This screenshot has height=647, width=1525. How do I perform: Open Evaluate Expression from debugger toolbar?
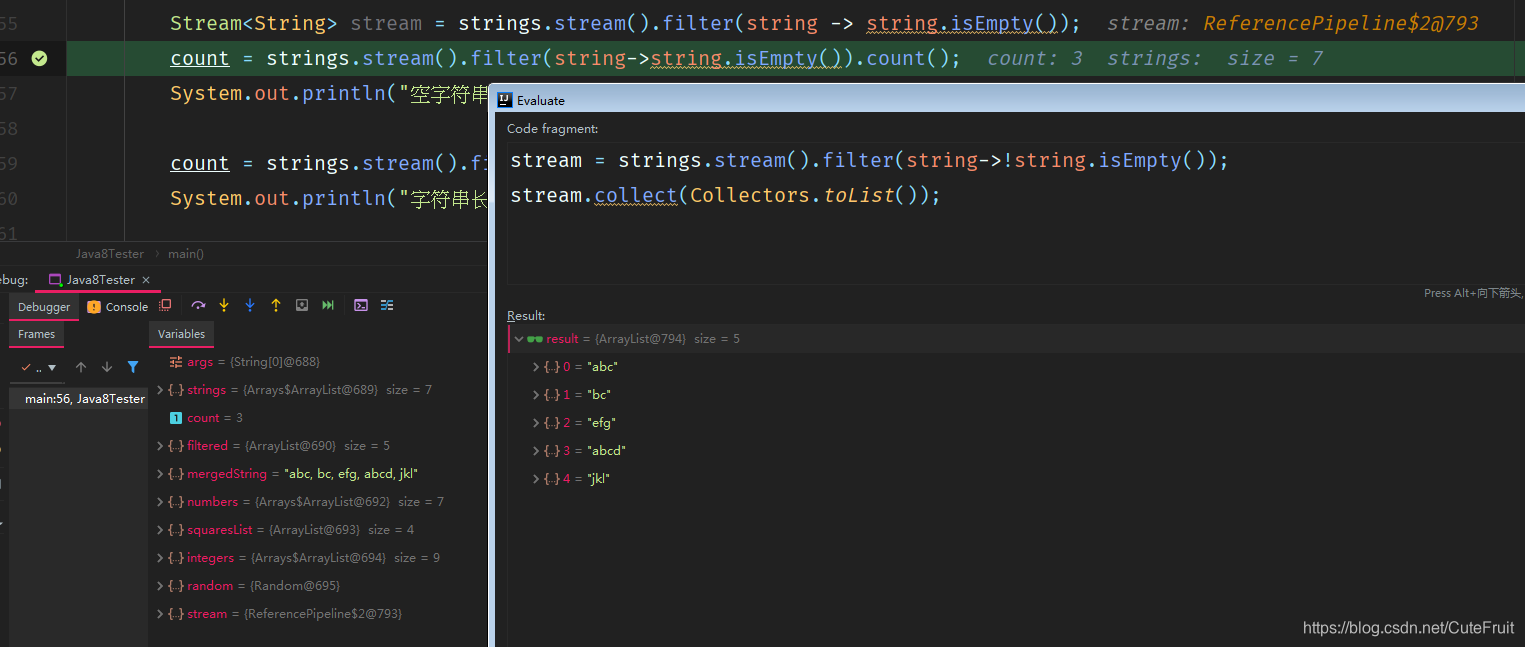click(x=361, y=305)
